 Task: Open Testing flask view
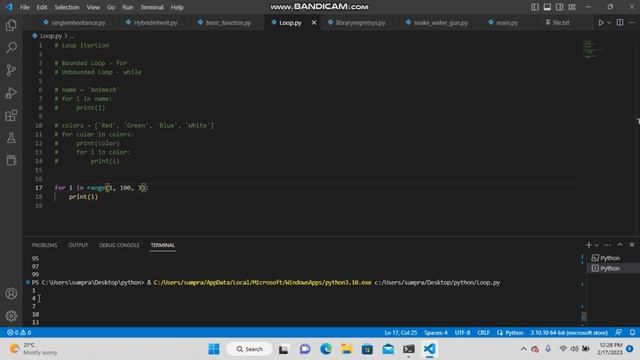11,138
